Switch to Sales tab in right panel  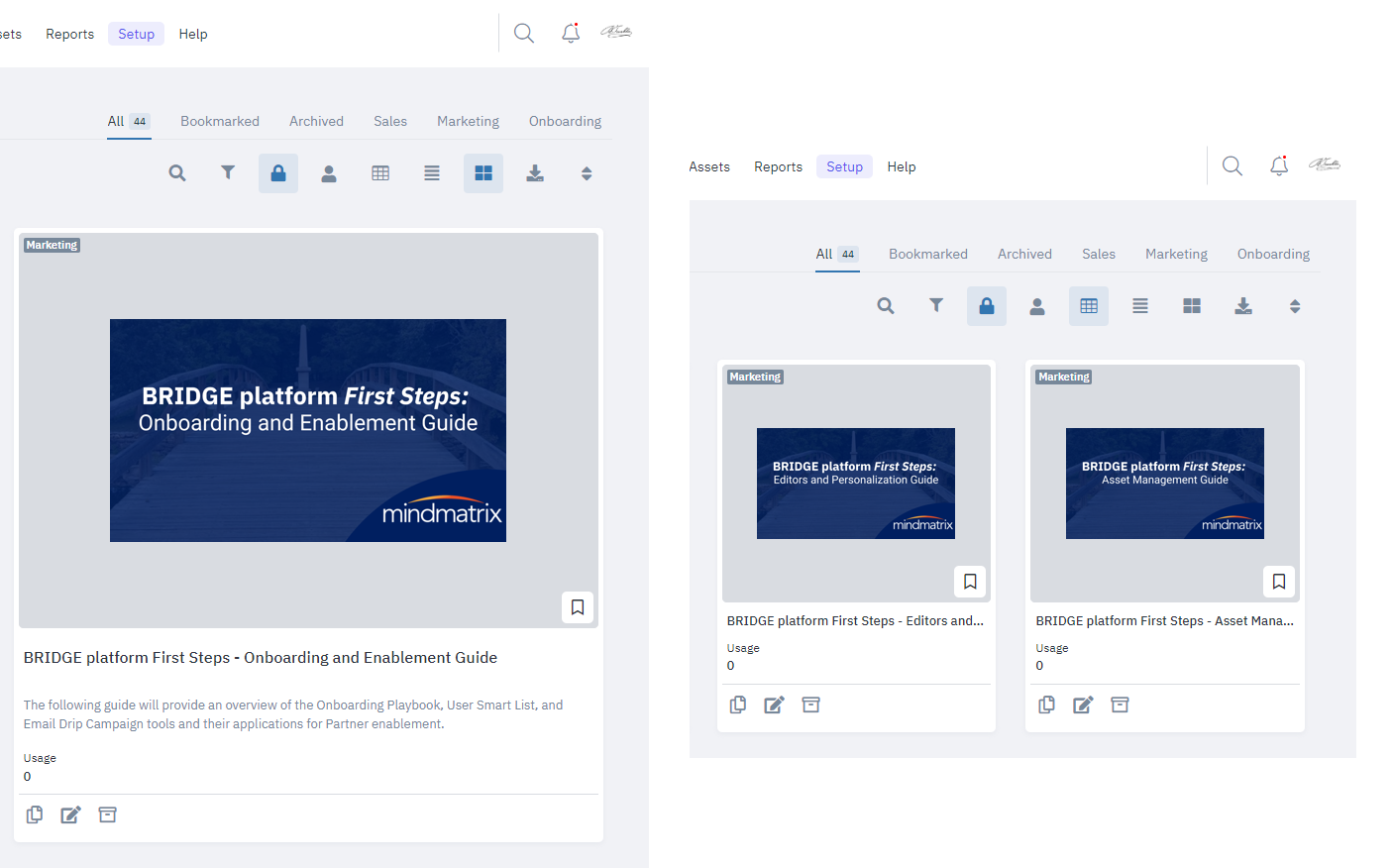pos(1099,254)
